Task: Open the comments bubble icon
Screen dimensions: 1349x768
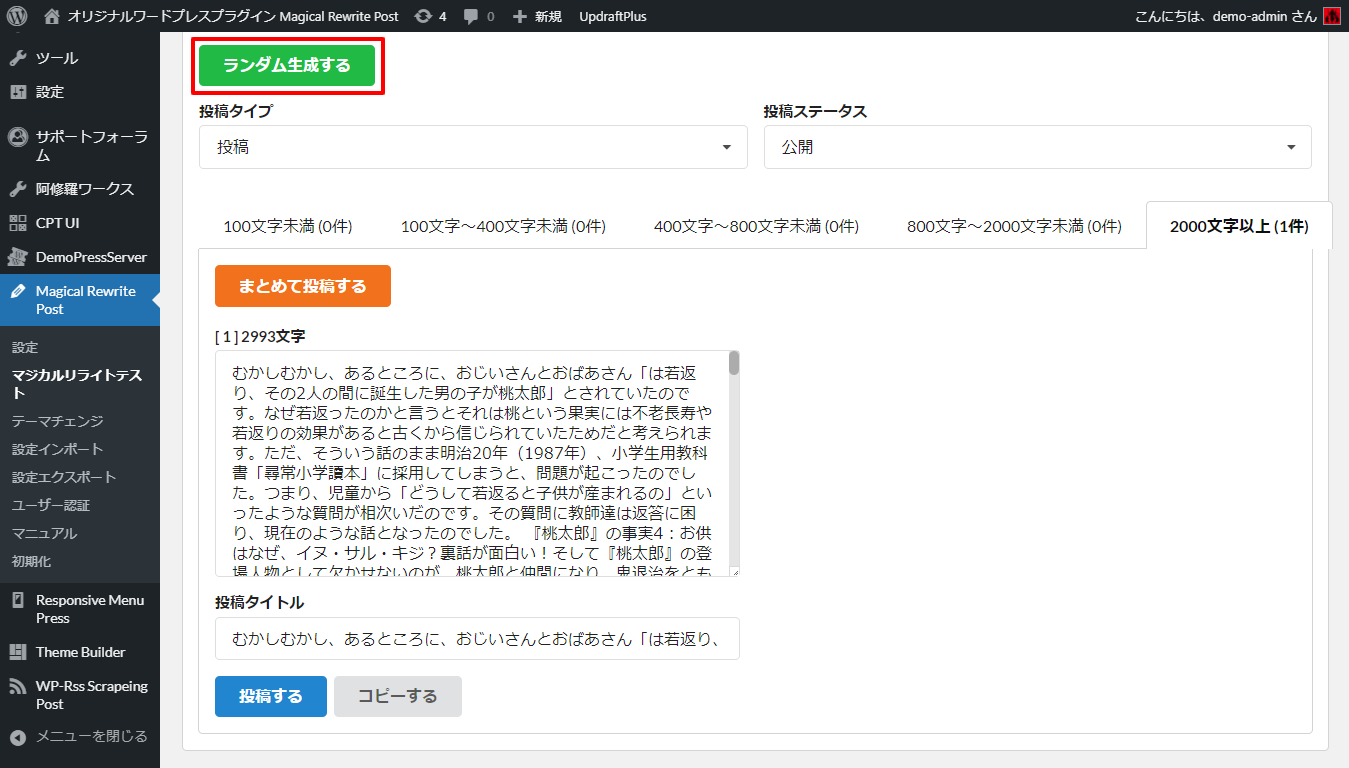Action: pyautogui.click(x=471, y=16)
